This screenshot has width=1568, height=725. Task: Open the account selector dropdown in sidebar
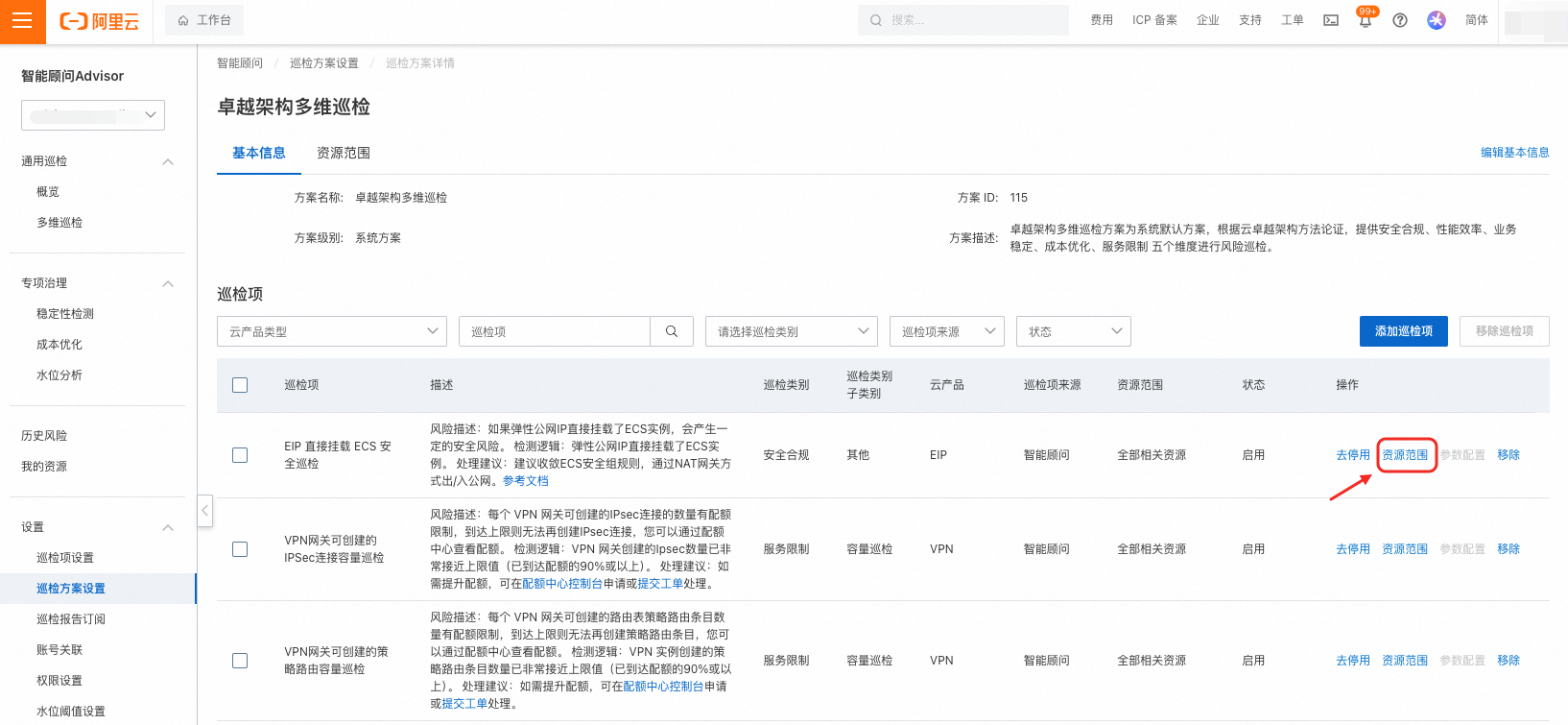click(x=93, y=115)
